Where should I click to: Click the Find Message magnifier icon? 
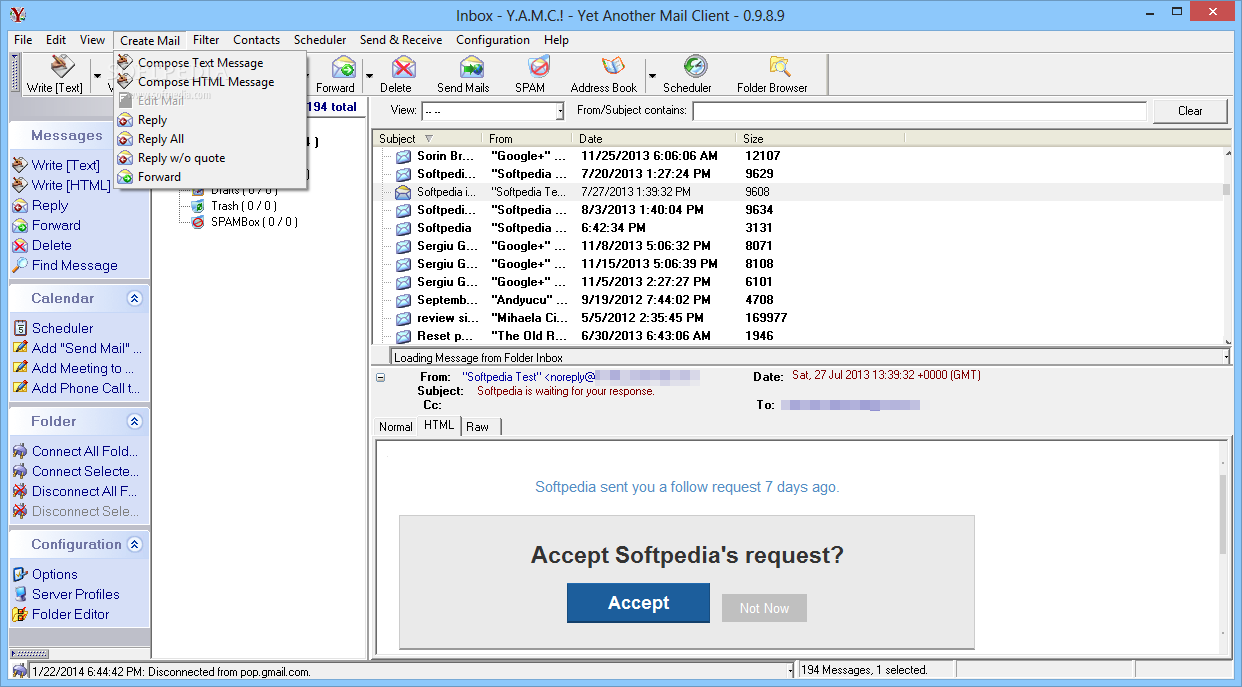[20, 265]
